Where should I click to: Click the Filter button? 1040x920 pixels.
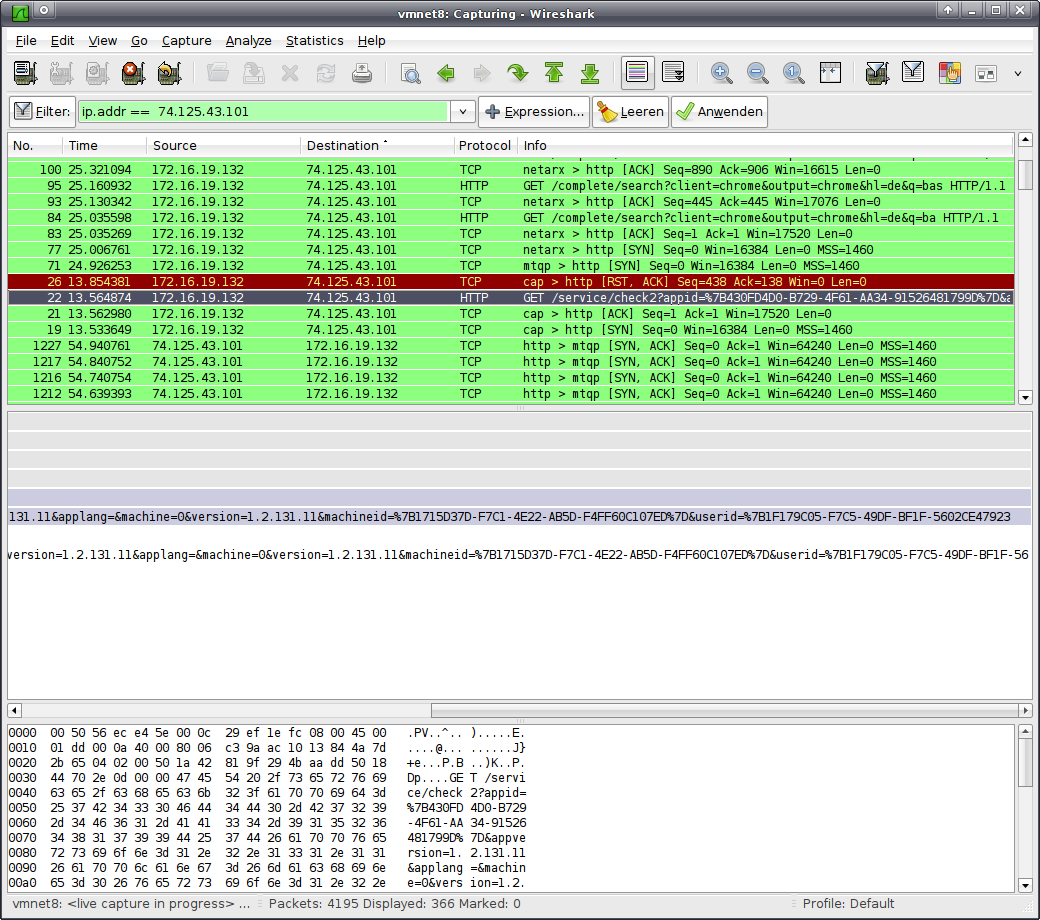(x=42, y=111)
